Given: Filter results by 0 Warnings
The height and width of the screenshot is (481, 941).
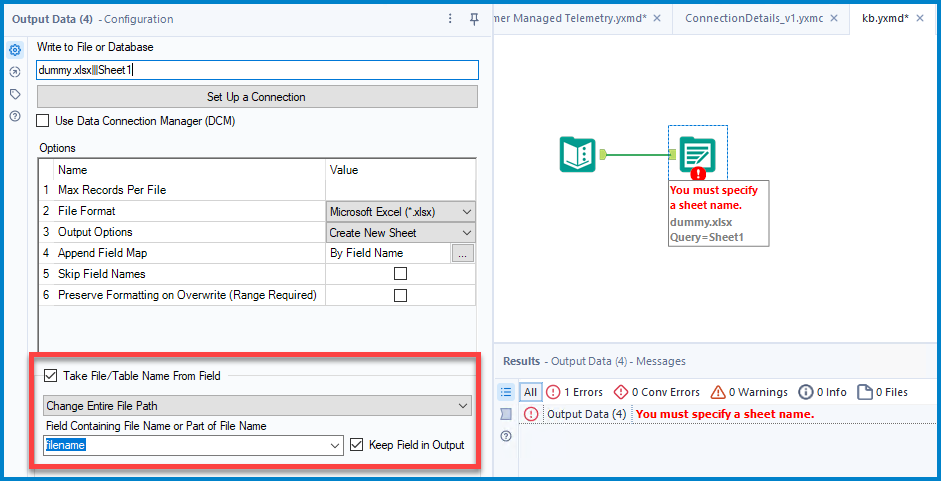Looking at the screenshot, I should click(749, 392).
